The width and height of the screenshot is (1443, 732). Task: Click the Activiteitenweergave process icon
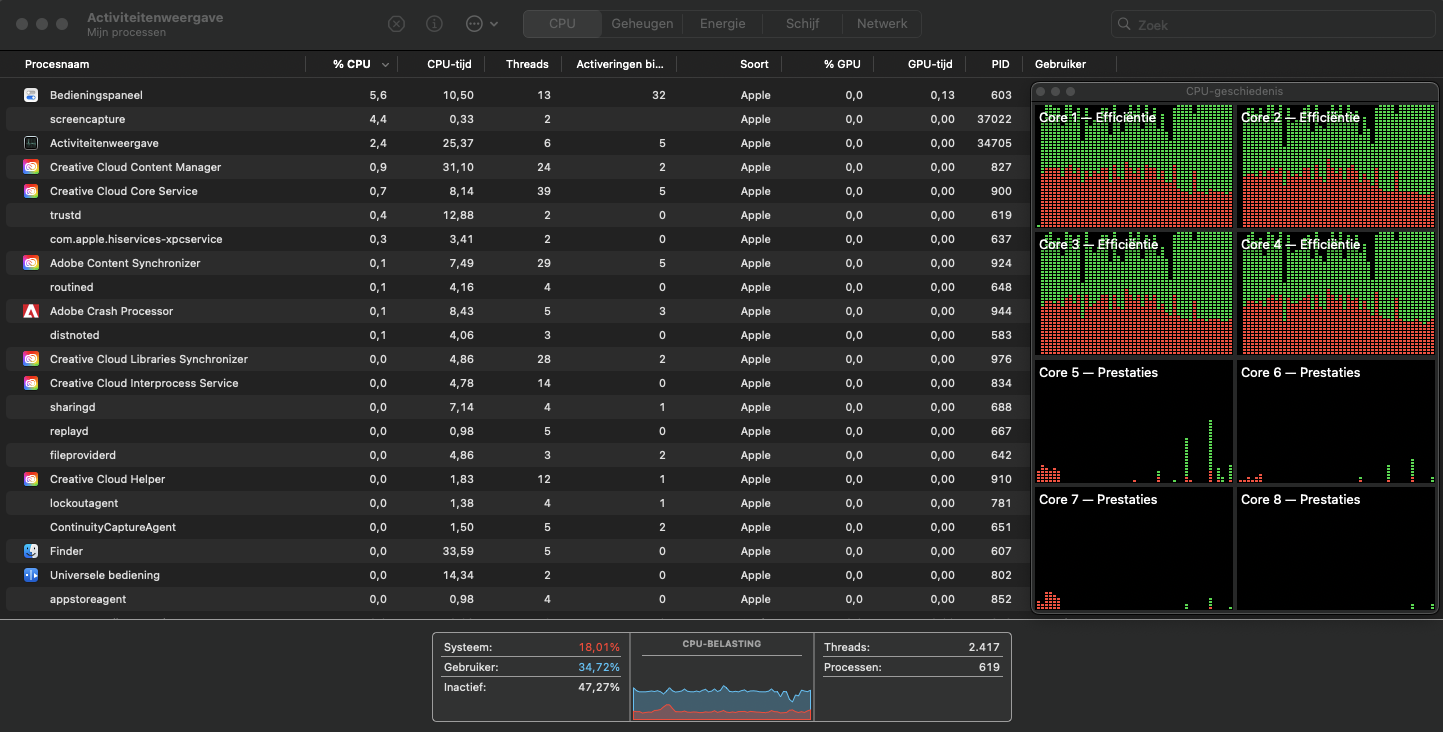(x=31, y=143)
